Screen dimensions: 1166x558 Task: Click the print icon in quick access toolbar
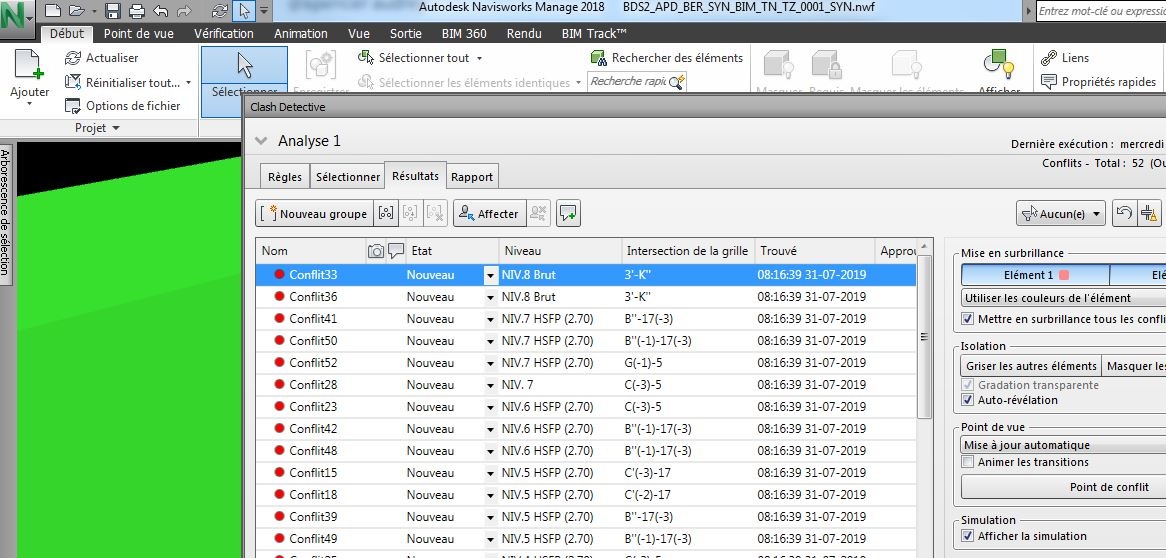[137, 11]
